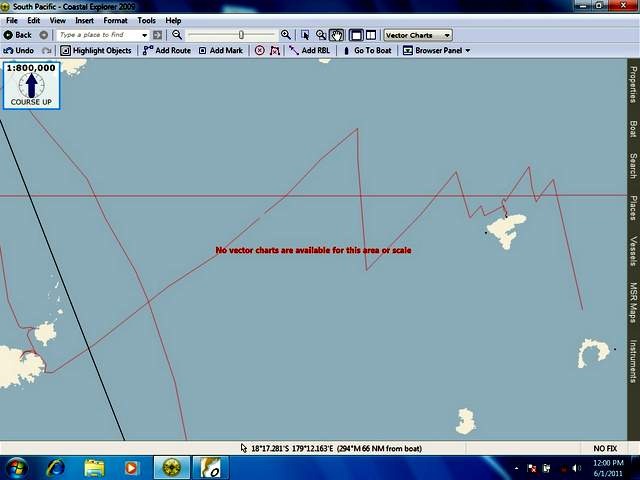Click the 1:800,000 scale label
640x480 pixels.
(x=31, y=68)
